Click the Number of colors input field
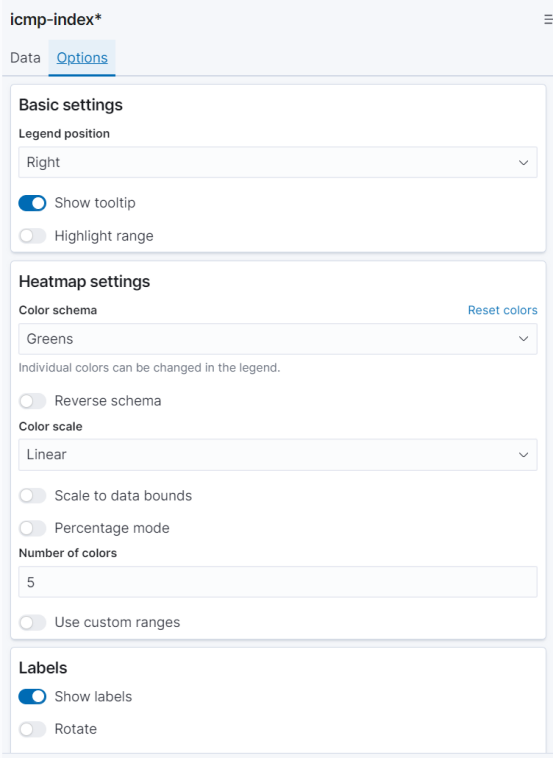 [x=277, y=582]
